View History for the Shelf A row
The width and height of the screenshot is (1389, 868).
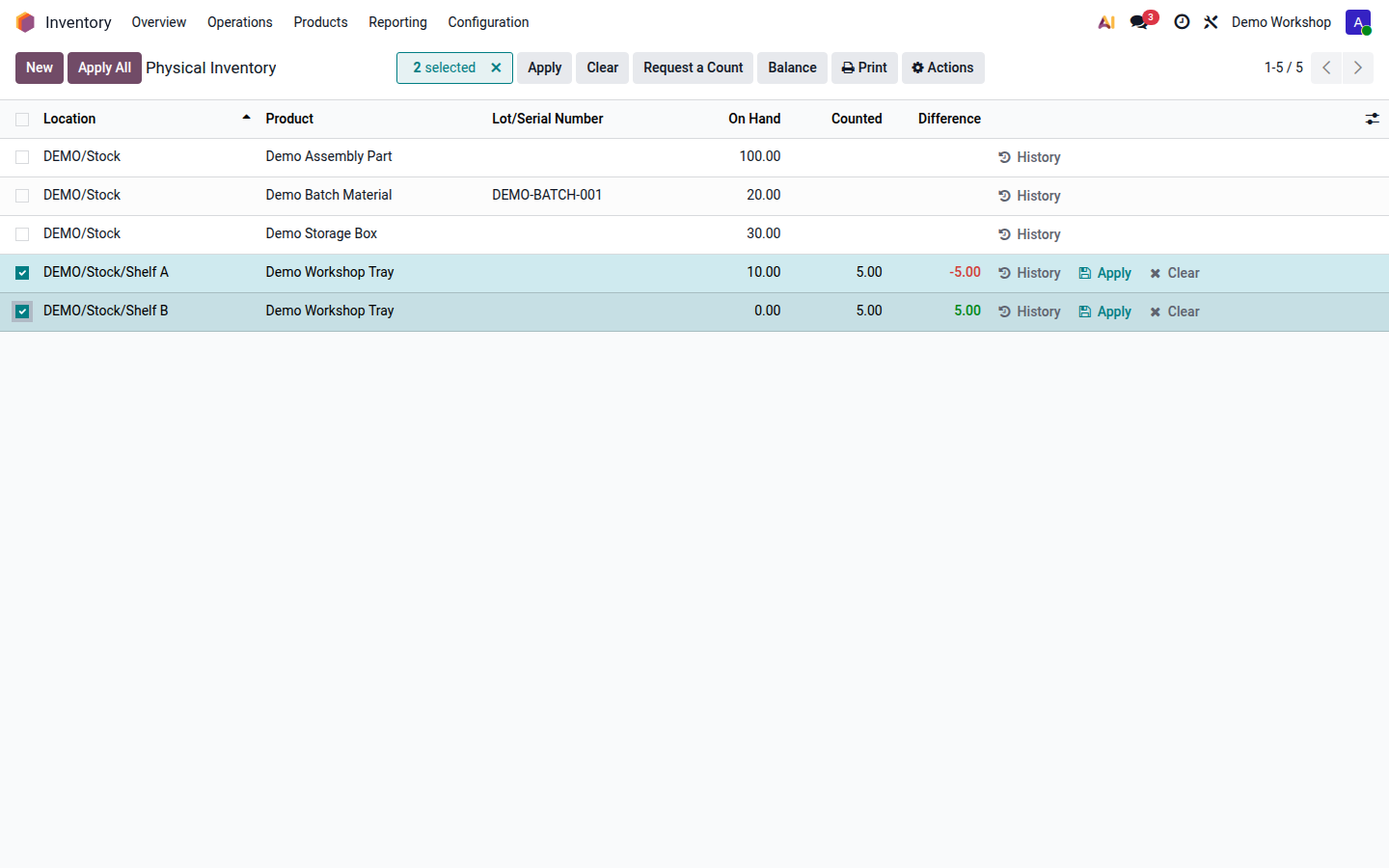(1029, 273)
